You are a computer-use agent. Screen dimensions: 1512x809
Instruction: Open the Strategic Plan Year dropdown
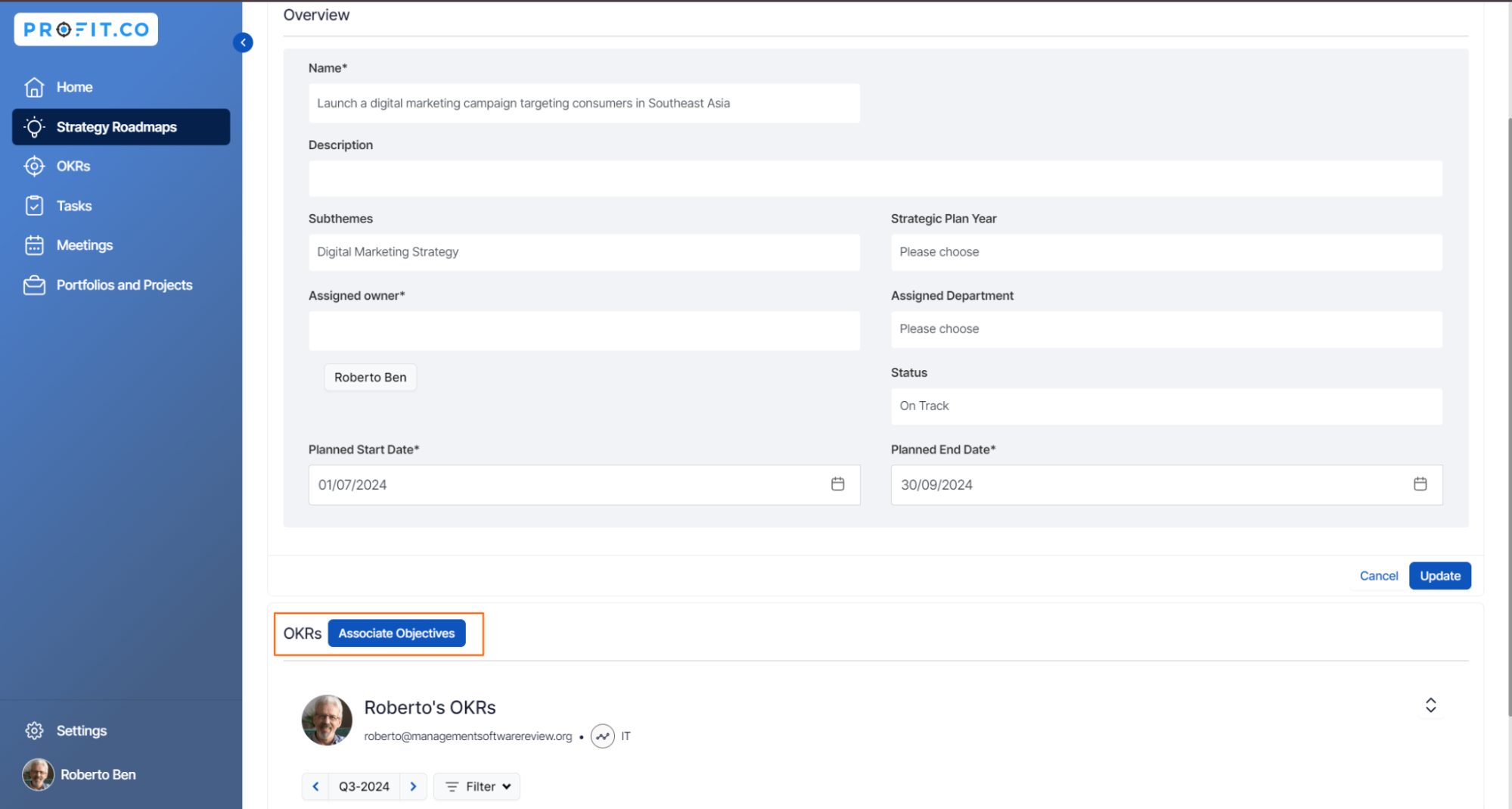[x=1166, y=252]
